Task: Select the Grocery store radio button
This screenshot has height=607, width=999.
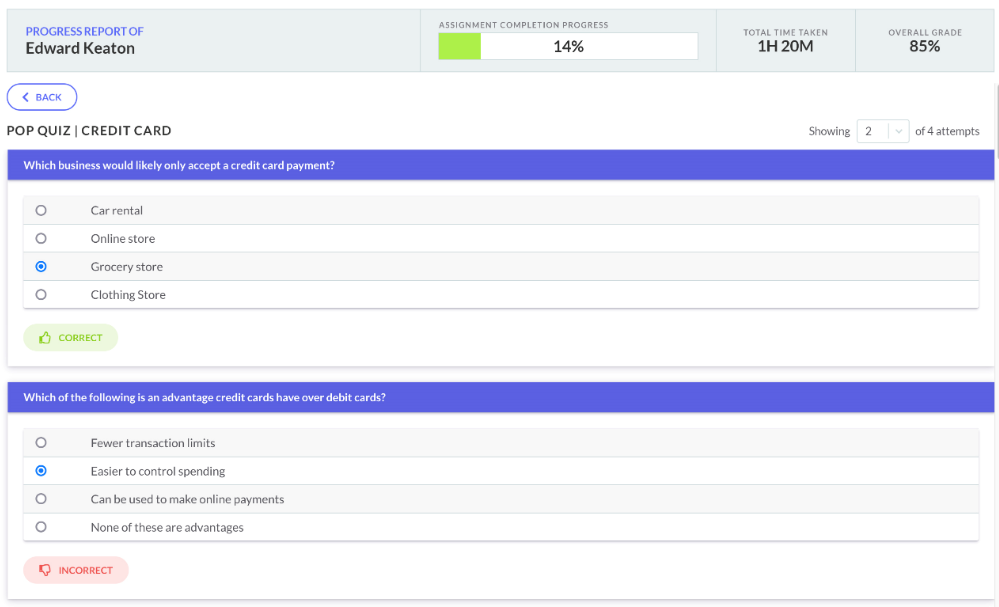Action: coord(41,266)
